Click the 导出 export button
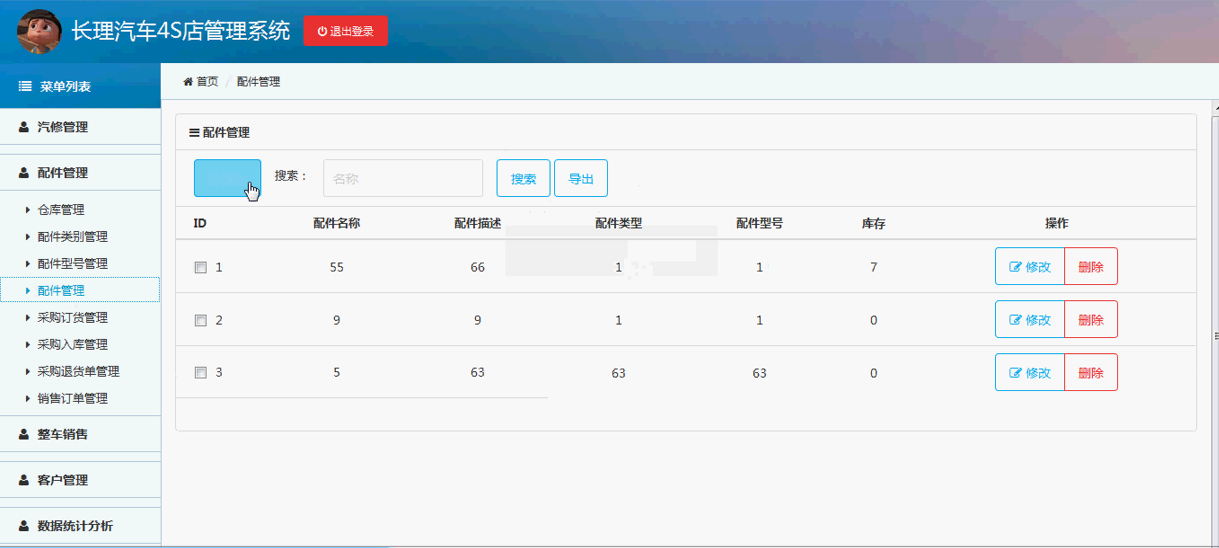 click(x=581, y=178)
